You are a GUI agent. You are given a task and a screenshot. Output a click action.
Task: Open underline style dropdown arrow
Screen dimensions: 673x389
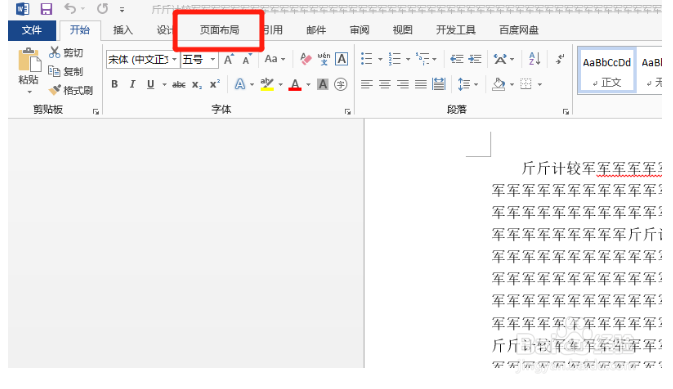(164, 85)
